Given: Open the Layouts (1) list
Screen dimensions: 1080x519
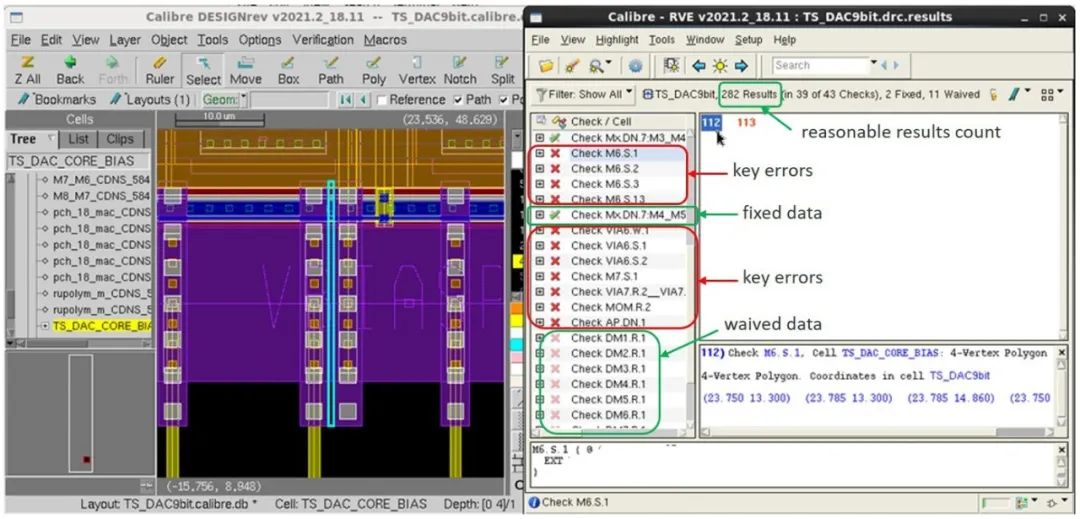Looking at the screenshot, I should 149,100.
